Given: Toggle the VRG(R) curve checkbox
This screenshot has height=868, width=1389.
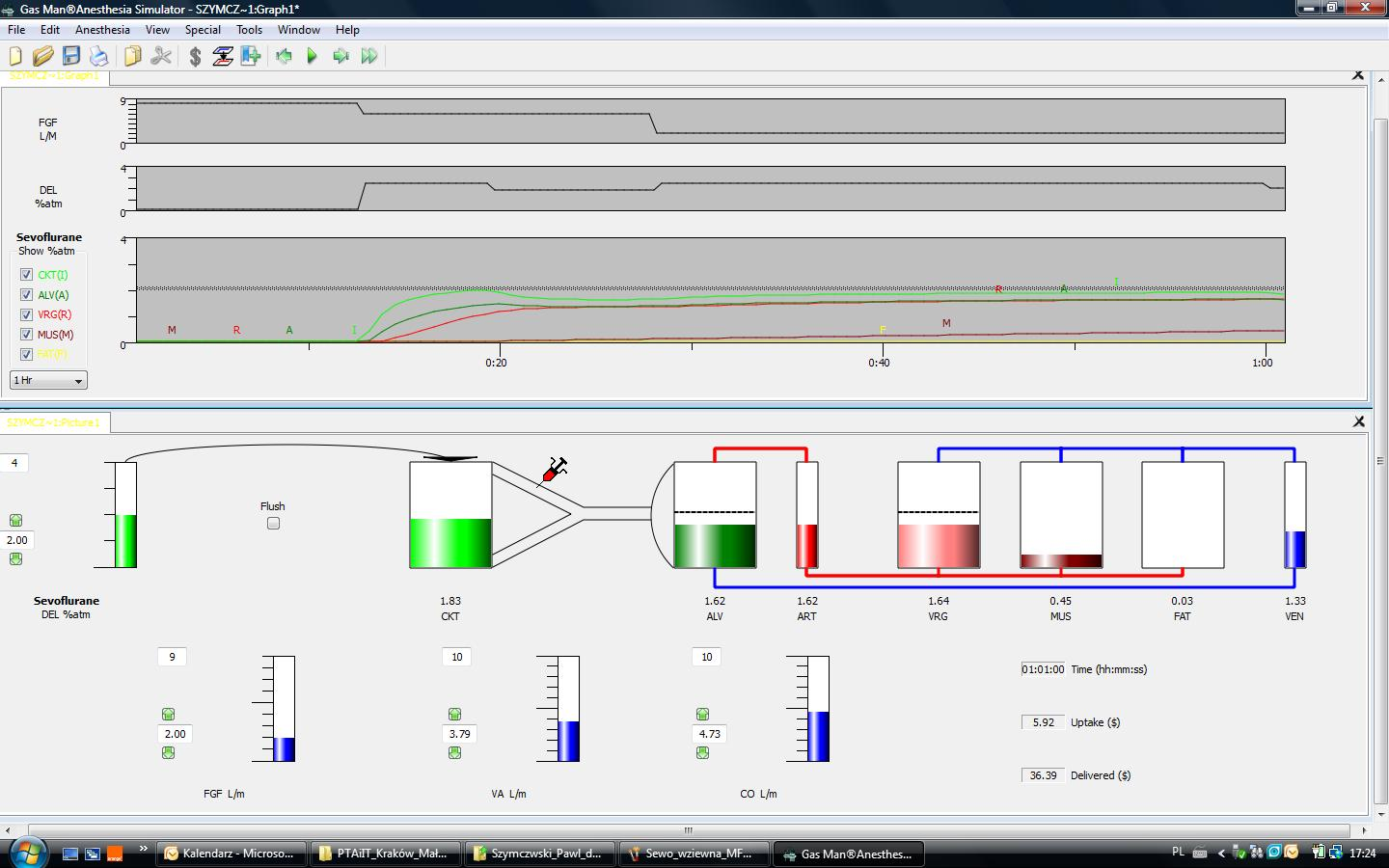Looking at the screenshot, I should [x=26, y=314].
